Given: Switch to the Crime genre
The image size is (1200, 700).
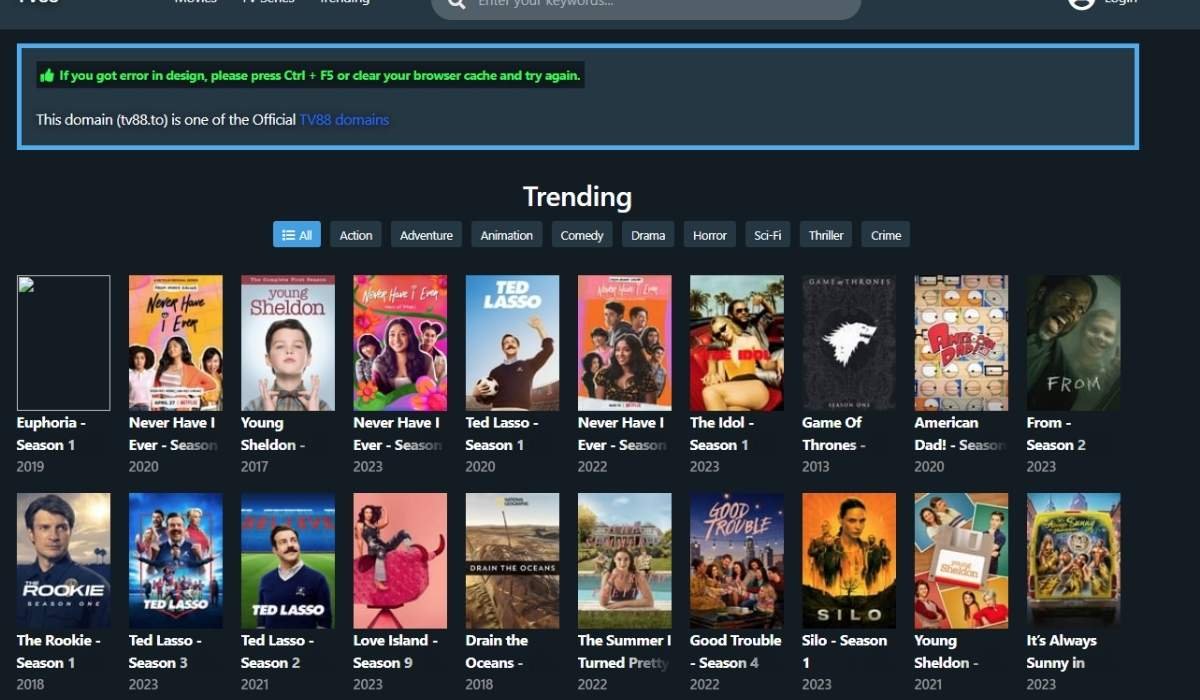Looking at the screenshot, I should pos(886,235).
